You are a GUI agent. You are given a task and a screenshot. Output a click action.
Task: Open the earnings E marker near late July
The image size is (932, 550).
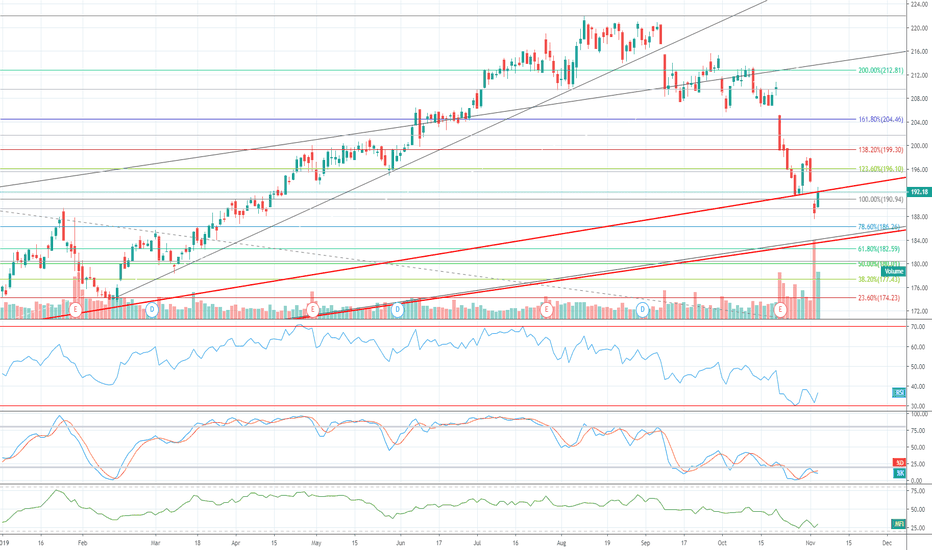pos(546,310)
